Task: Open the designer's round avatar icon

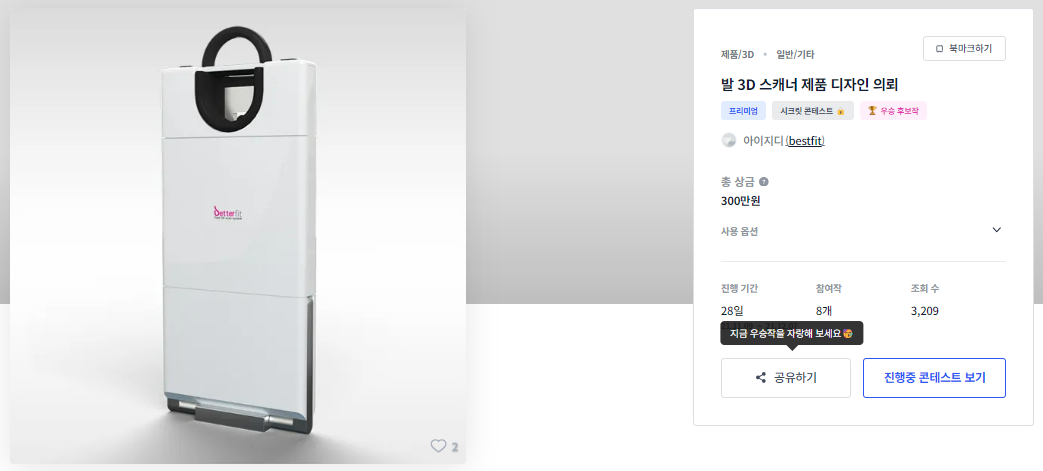Action: click(x=728, y=140)
